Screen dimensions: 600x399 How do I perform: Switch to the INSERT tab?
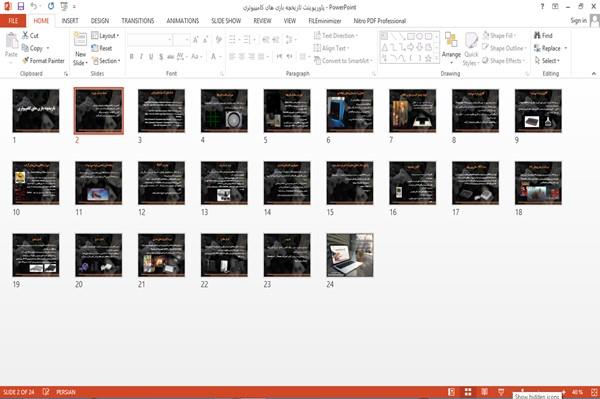point(70,21)
